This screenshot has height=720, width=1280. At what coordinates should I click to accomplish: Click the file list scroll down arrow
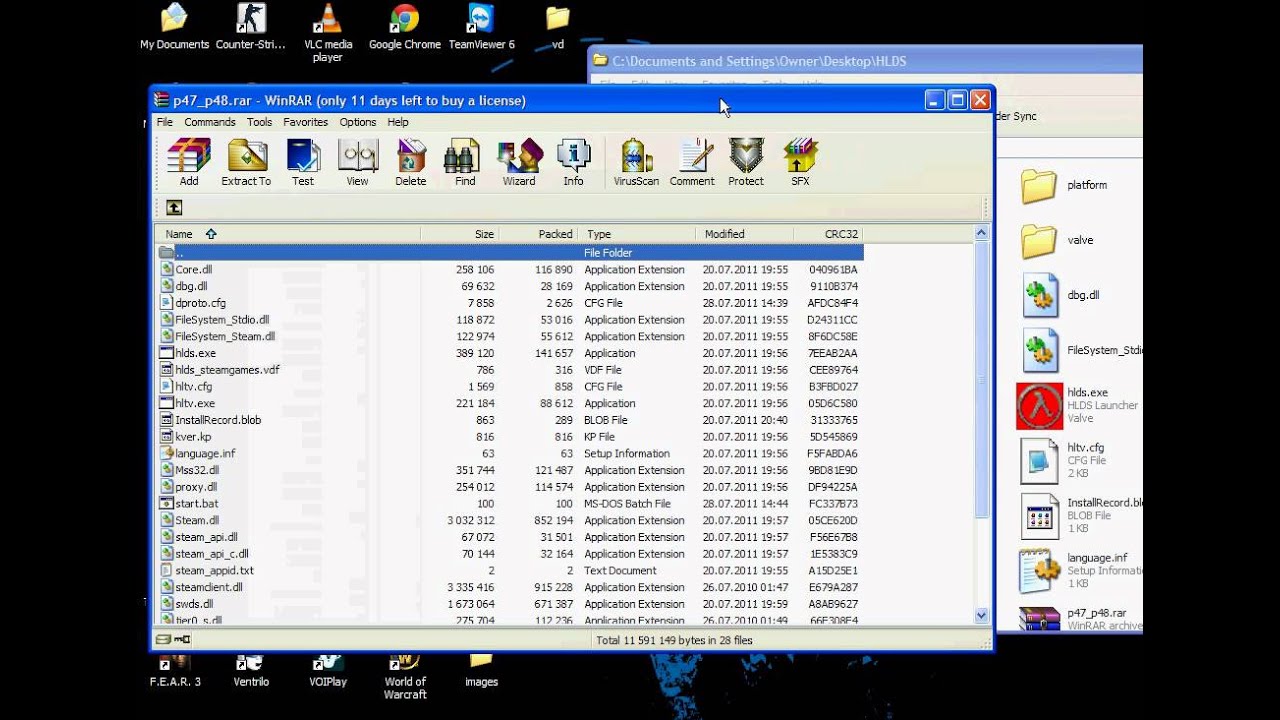pyautogui.click(x=981, y=617)
